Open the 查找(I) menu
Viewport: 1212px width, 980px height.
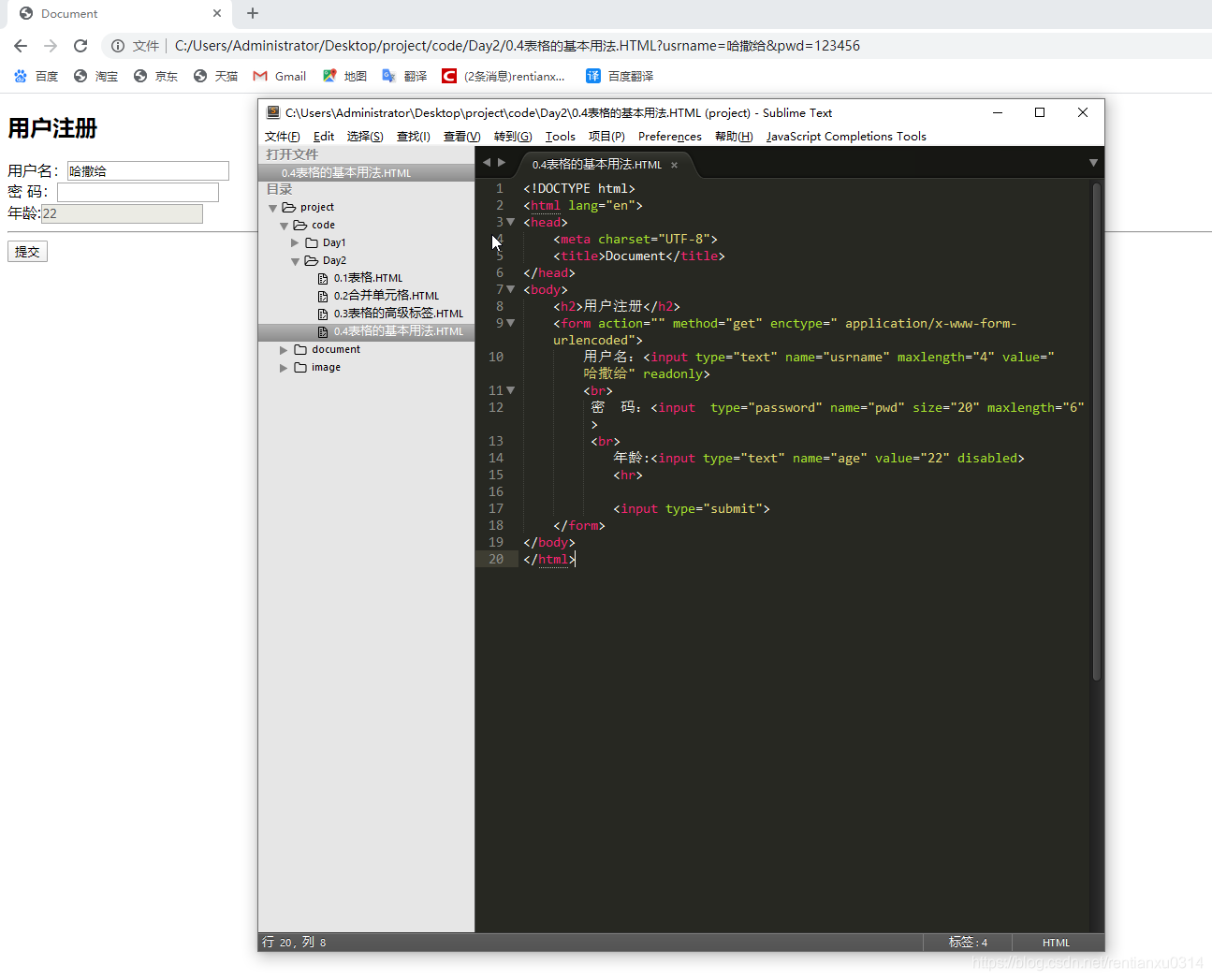414,137
